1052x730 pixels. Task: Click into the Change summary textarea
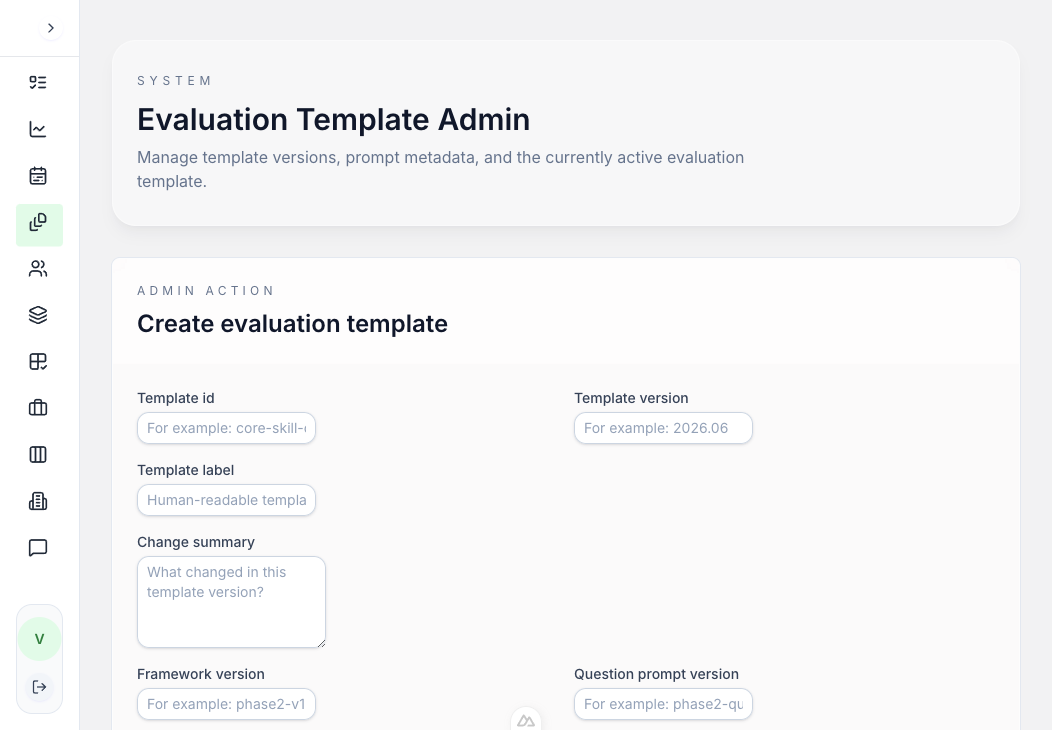click(x=231, y=602)
